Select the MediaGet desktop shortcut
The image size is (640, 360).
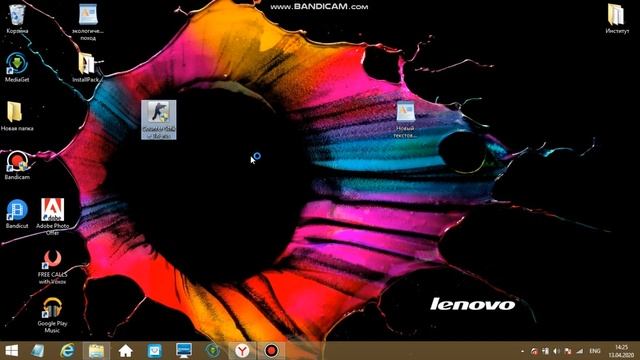(17, 67)
